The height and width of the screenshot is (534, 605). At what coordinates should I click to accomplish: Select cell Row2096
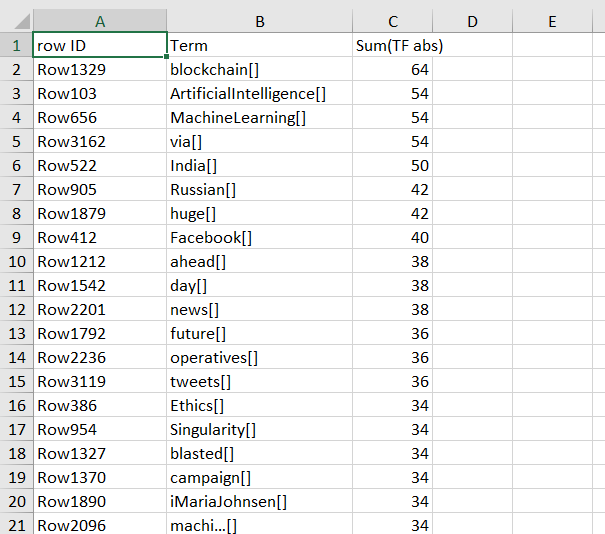click(x=100, y=524)
